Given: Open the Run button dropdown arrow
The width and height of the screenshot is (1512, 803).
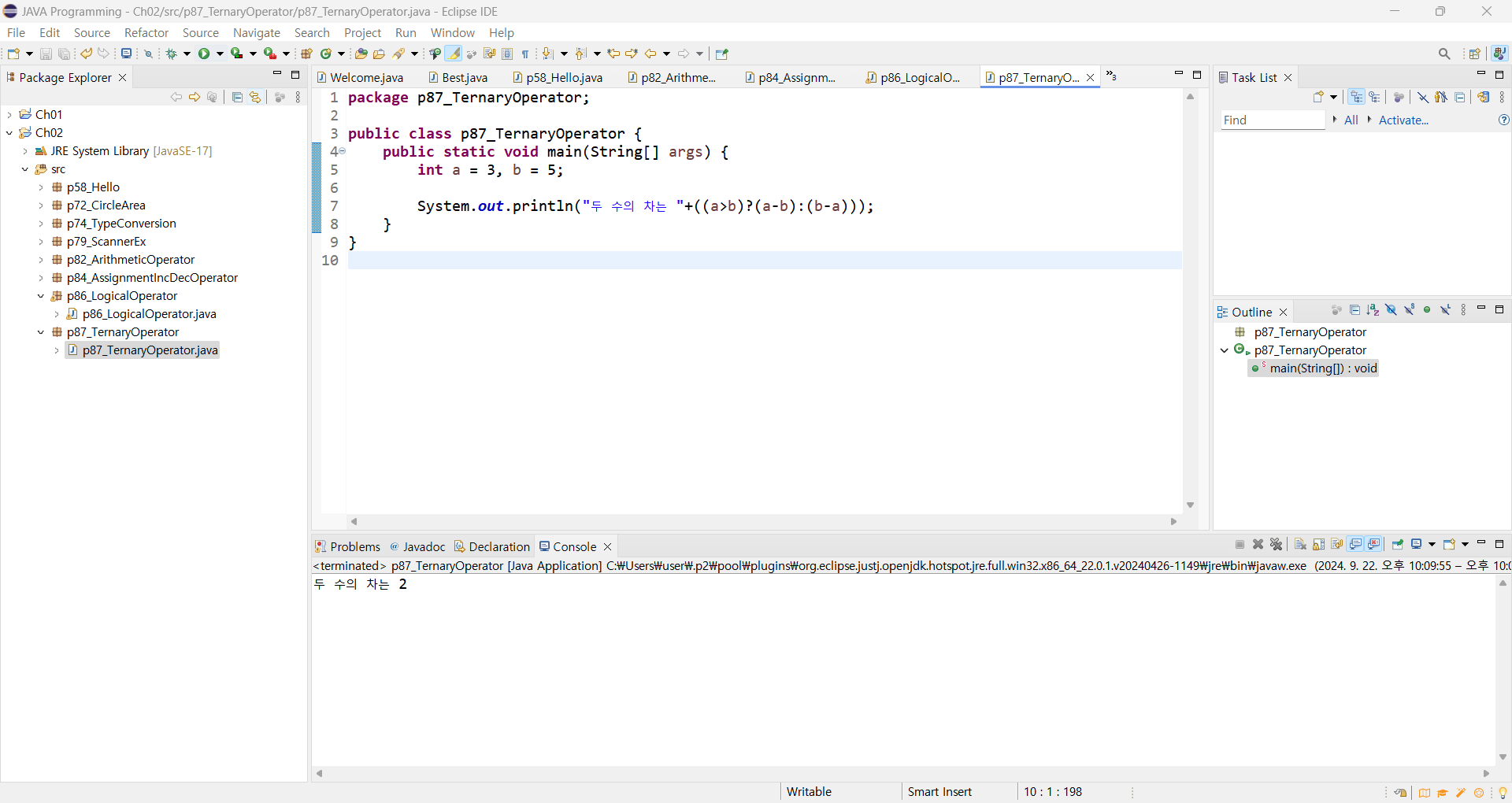Looking at the screenshot, I should pos(220,54).
